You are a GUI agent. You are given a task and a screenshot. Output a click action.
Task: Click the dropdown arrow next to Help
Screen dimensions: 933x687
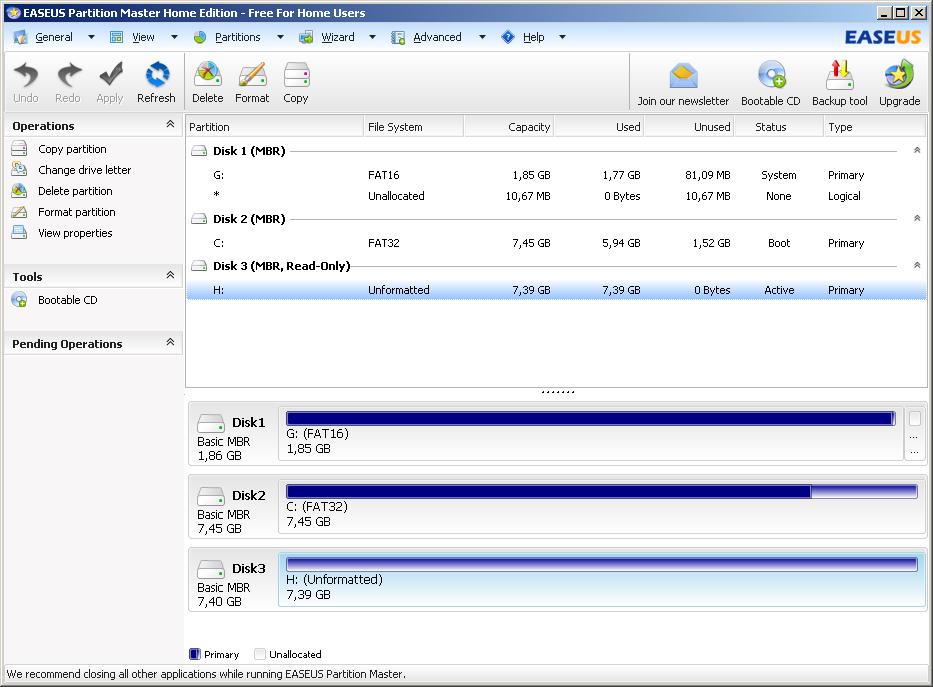562,37
